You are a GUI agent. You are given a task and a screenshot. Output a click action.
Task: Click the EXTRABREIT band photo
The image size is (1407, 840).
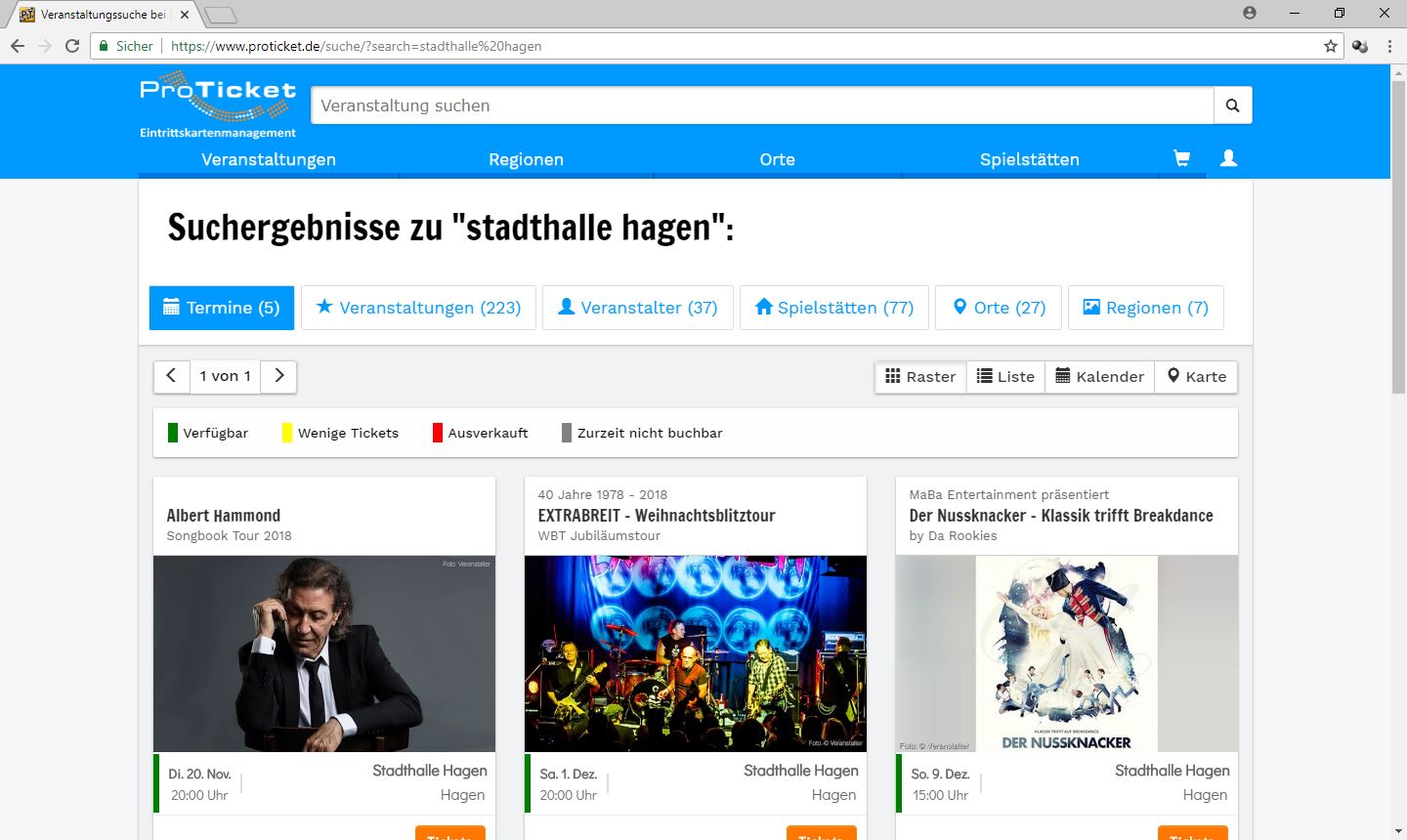(x=696, y=654)
